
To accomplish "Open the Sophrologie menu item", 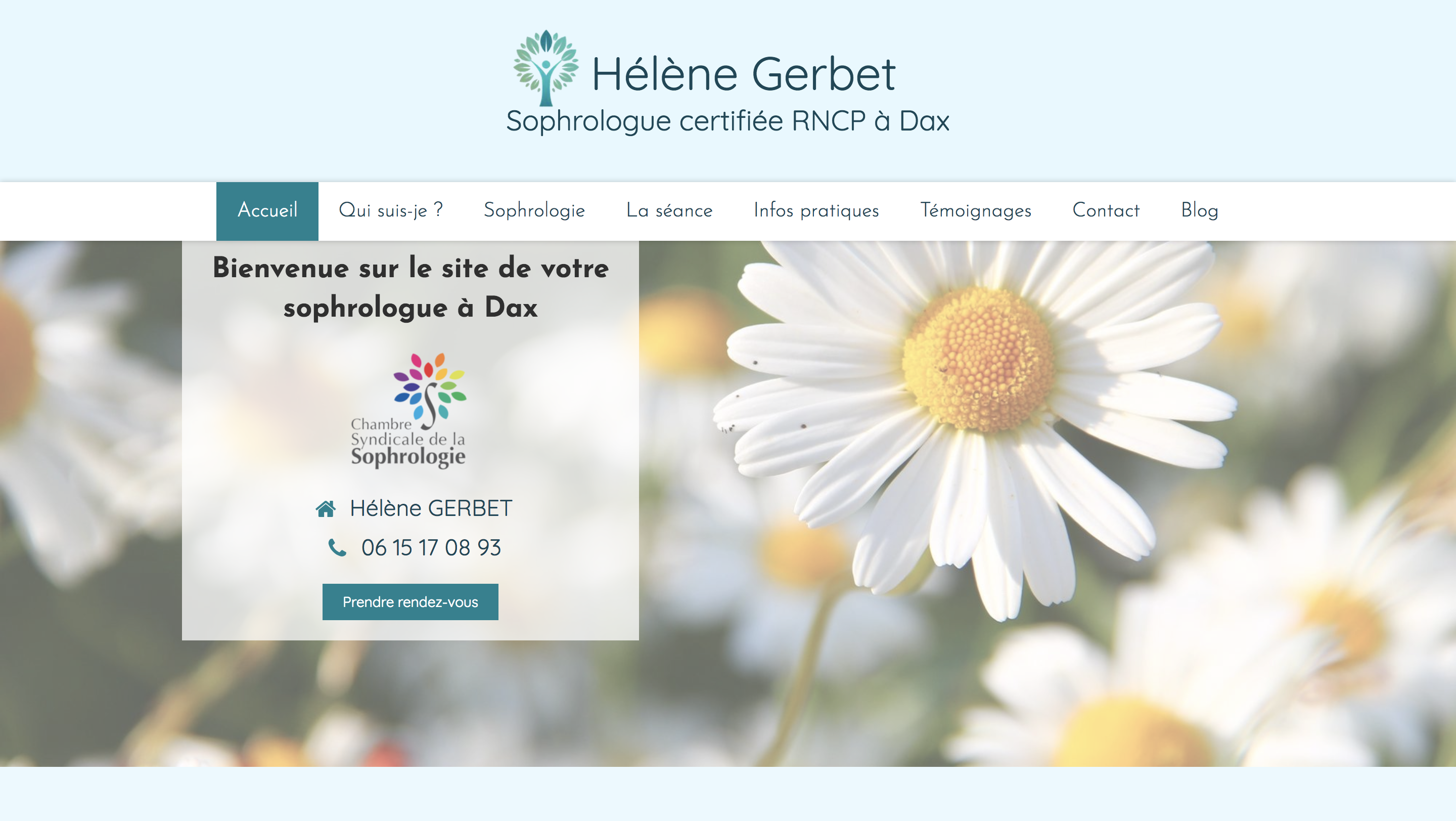I will [534, 211].
